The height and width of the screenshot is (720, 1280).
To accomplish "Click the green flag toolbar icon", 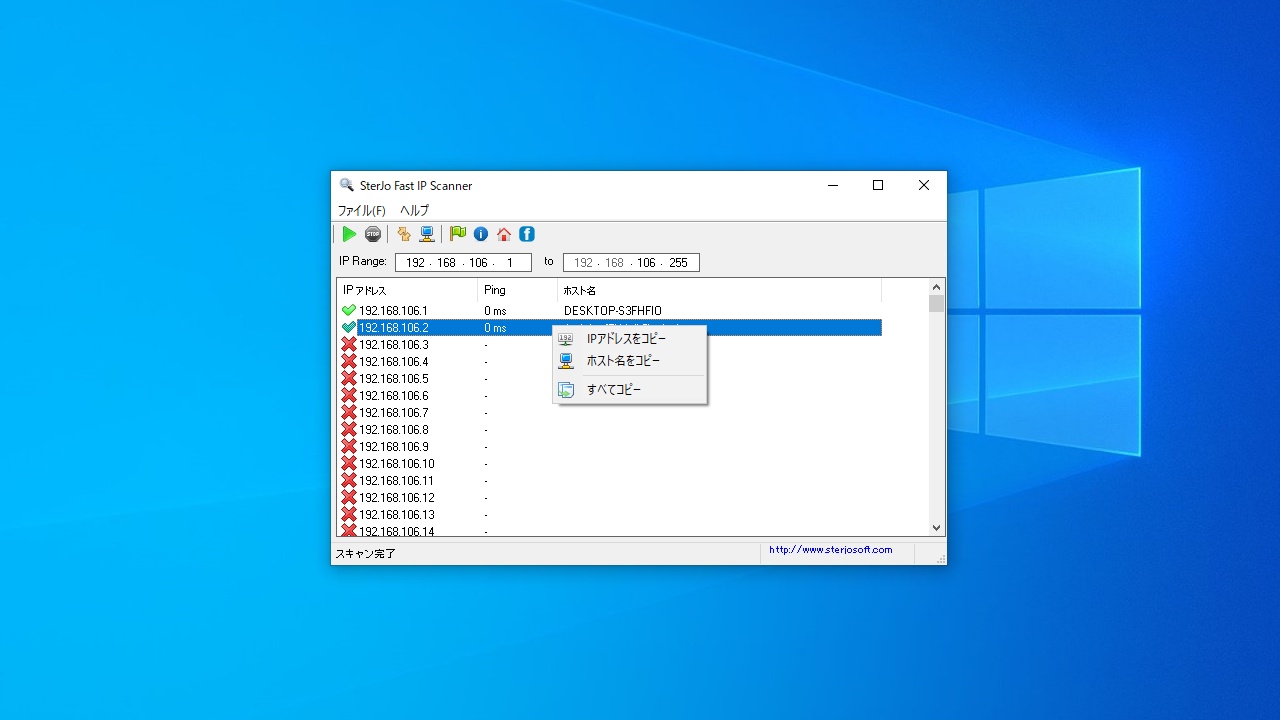I will pos(458,234).
